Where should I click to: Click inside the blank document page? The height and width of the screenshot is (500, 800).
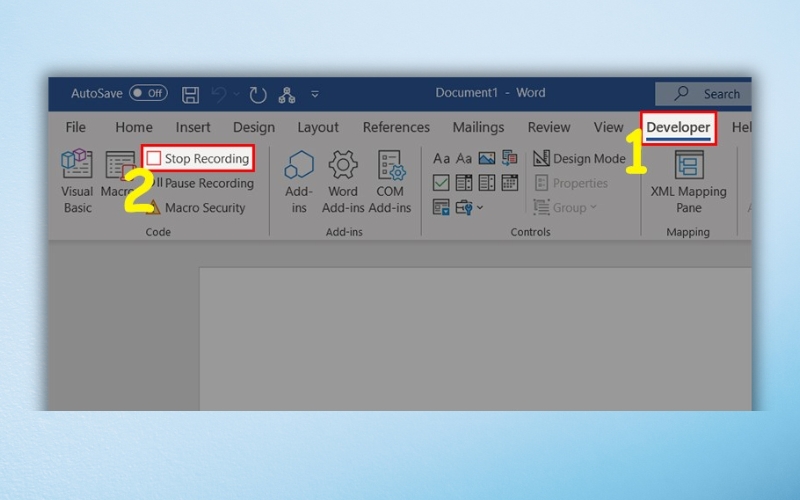(x=474, y=339)
